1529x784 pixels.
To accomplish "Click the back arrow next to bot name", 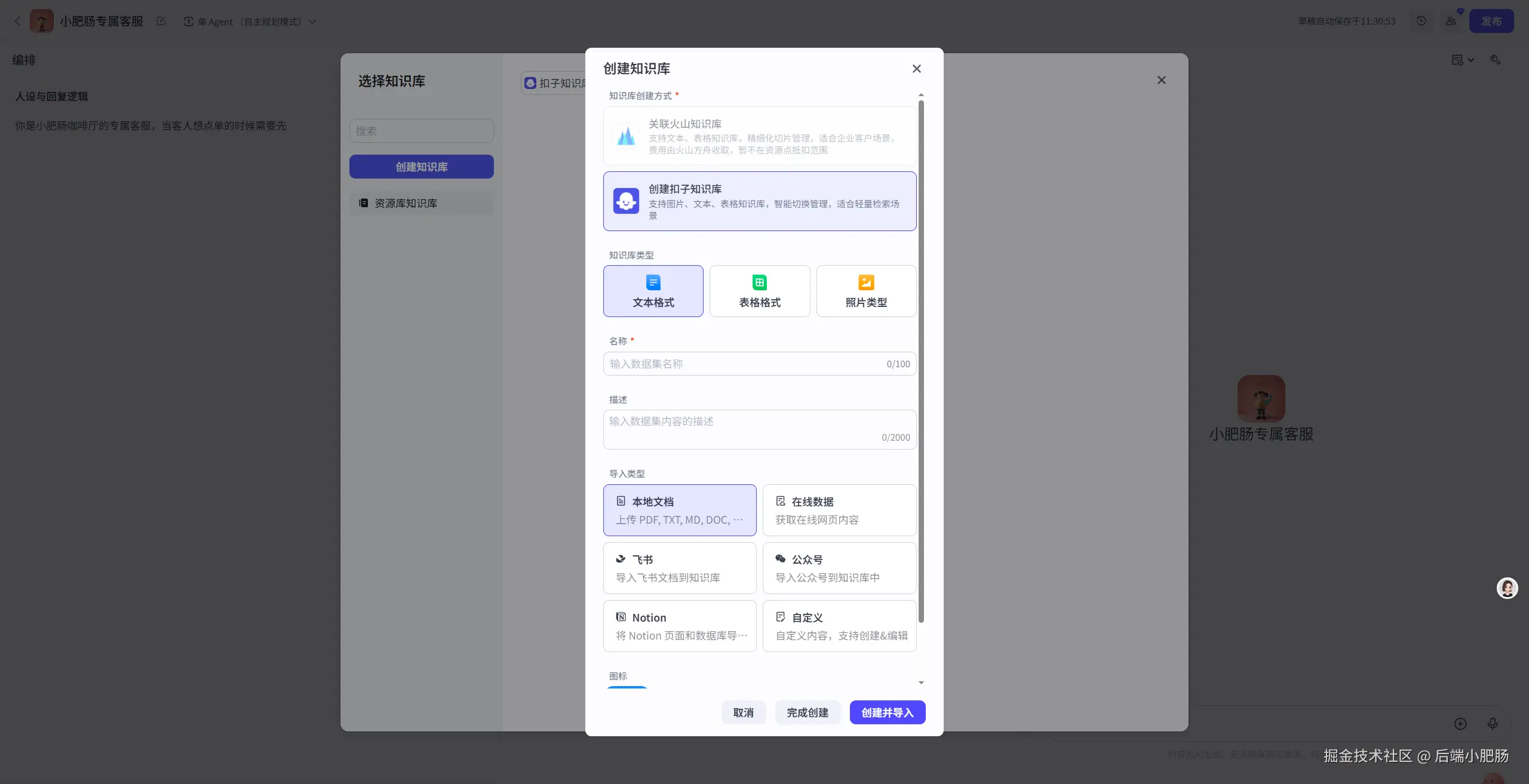I will (x=17, y=21).
